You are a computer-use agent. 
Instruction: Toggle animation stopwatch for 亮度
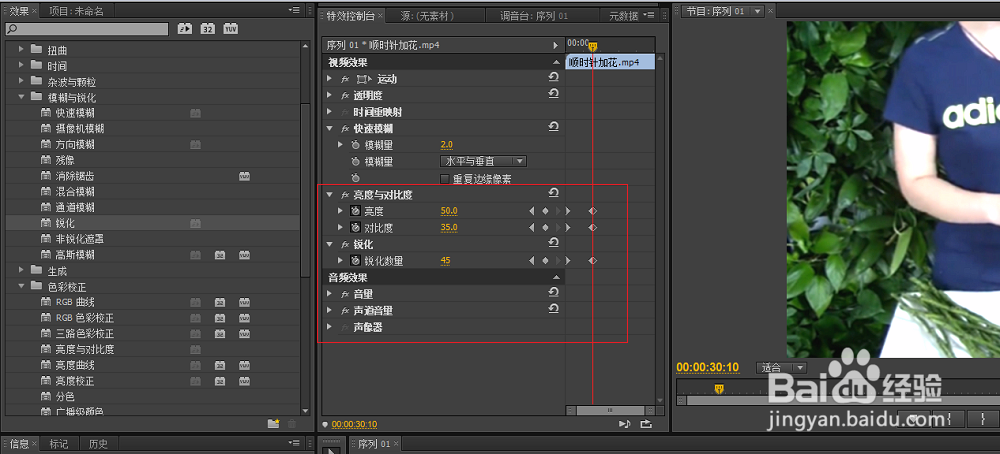(356, 211)
